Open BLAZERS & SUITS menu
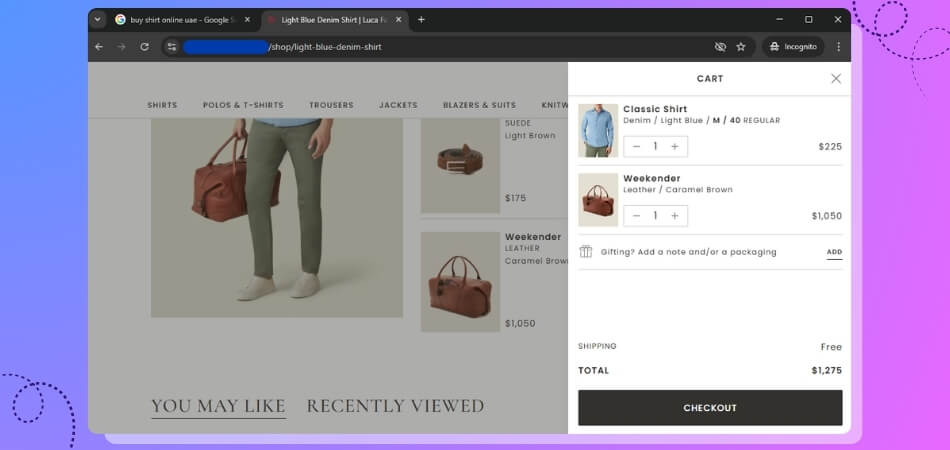The height and width of the screenshot is (450, 950). coord(479,105)
